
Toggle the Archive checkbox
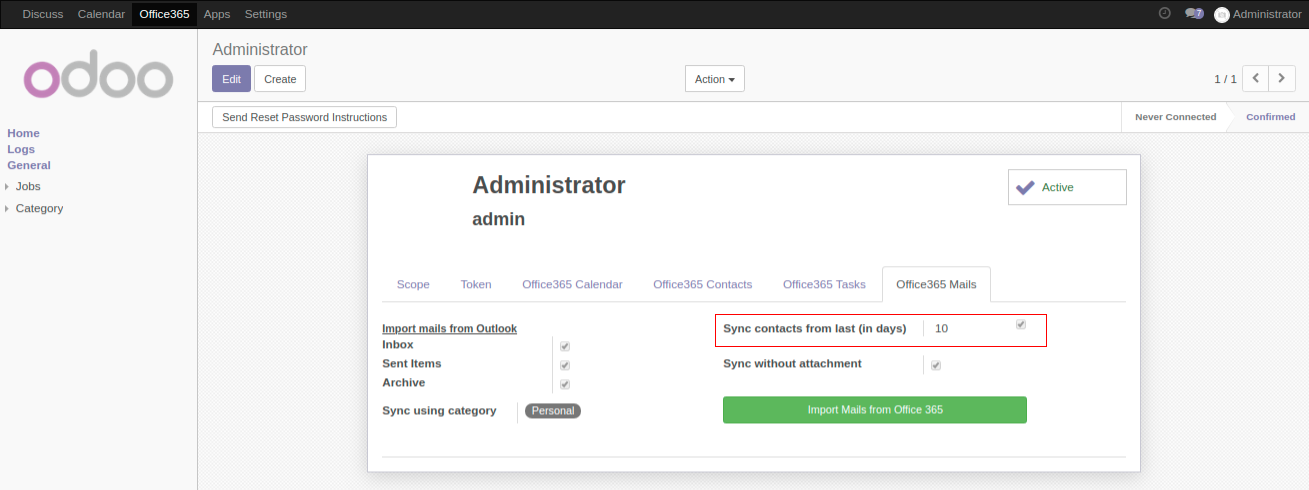click(565, 384)
